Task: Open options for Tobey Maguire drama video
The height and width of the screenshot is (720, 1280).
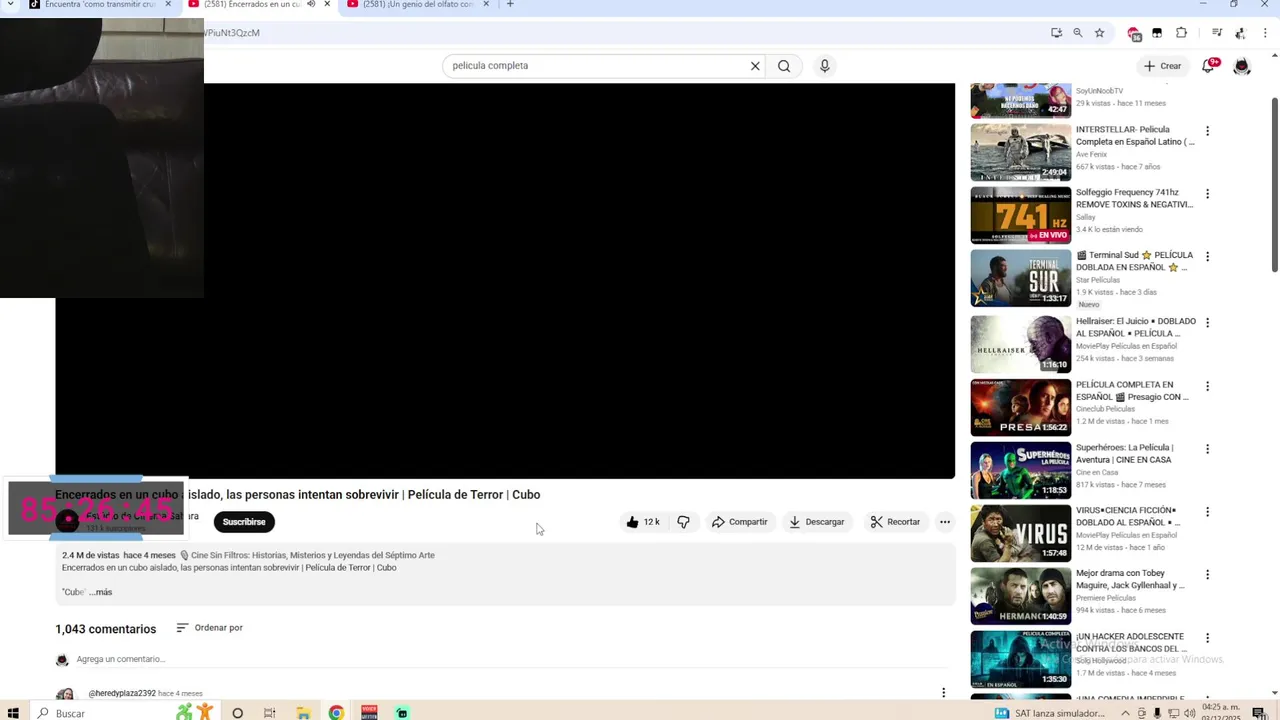Action: coord(1207,575)
